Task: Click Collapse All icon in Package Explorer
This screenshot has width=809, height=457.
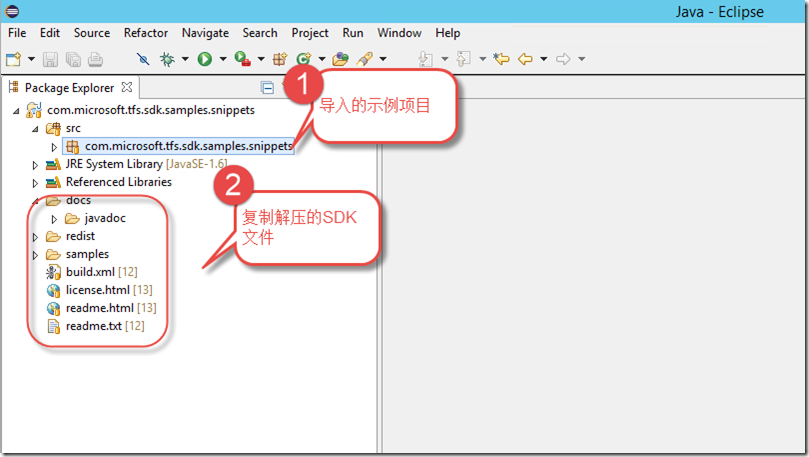Action: pyautogui.click(x=267, y=88)
